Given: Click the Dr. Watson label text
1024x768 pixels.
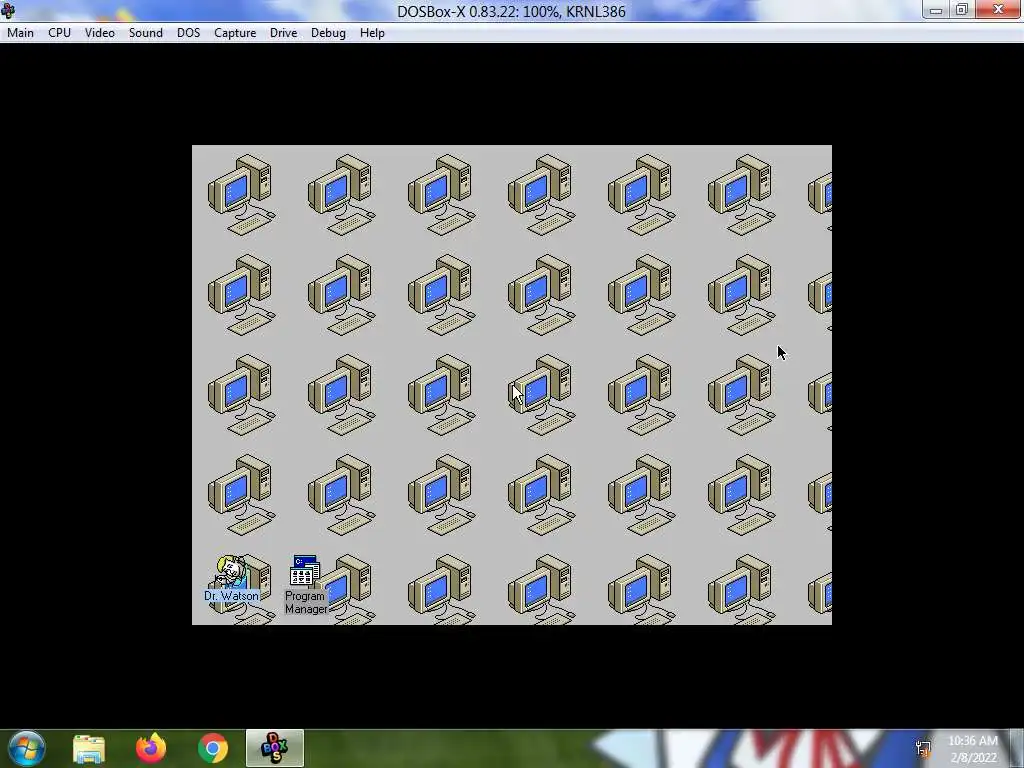Looking at the screenshot, I should [x=231, y=596].
